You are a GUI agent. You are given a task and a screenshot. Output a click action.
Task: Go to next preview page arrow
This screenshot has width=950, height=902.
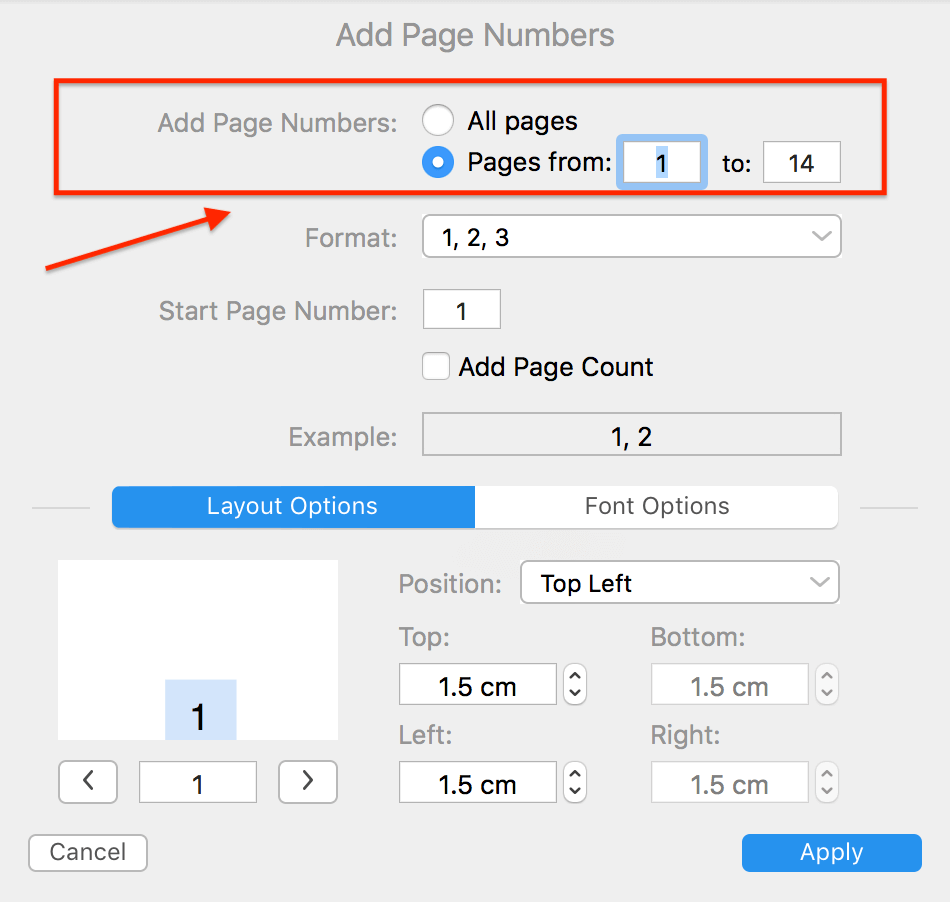[307, 781]
